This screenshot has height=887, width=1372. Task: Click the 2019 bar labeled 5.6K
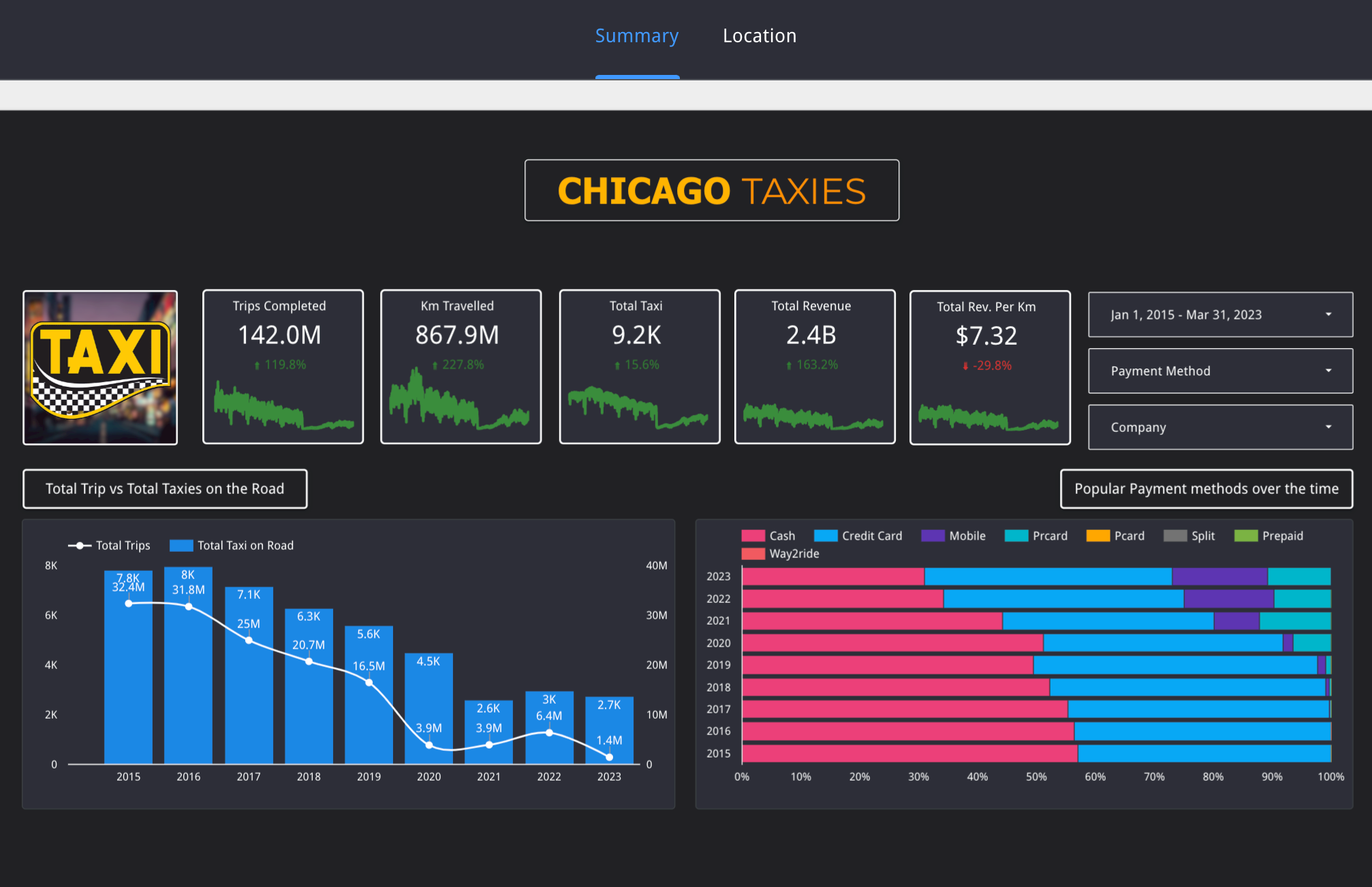pyautogui.click(x=369, y=695)
